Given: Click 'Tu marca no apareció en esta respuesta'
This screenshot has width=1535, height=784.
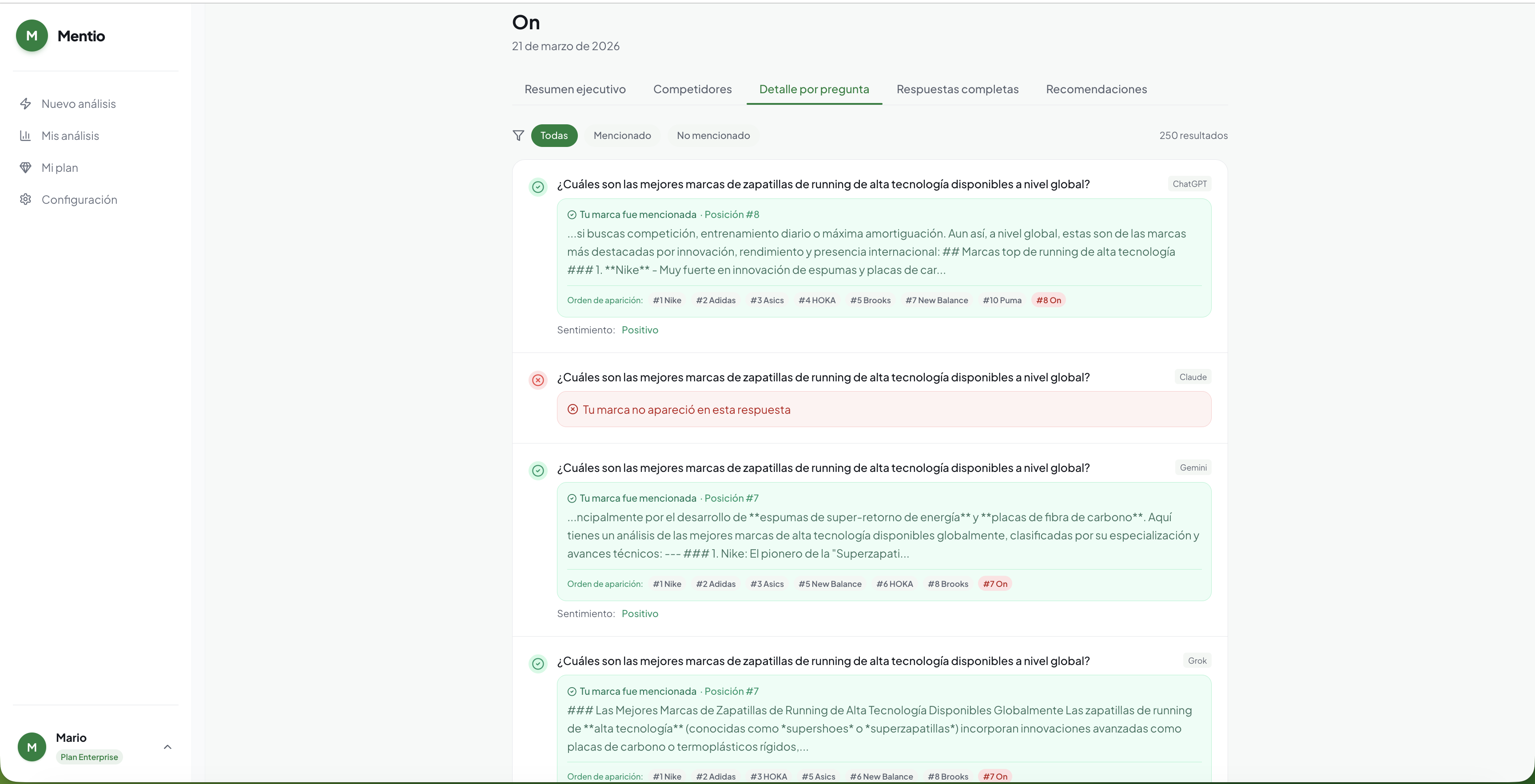Looking at the screenshot, I should coord(687,410).
